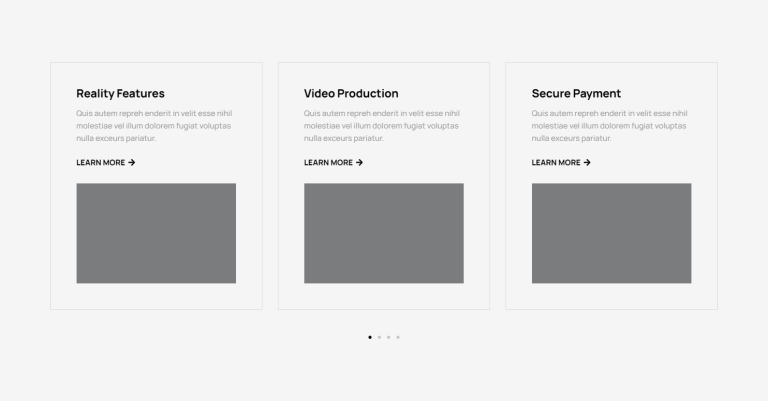This screenshot has height=401, width=768.
Task: Click the Reality Features image placeholder
Action: [x=156, y=233]
